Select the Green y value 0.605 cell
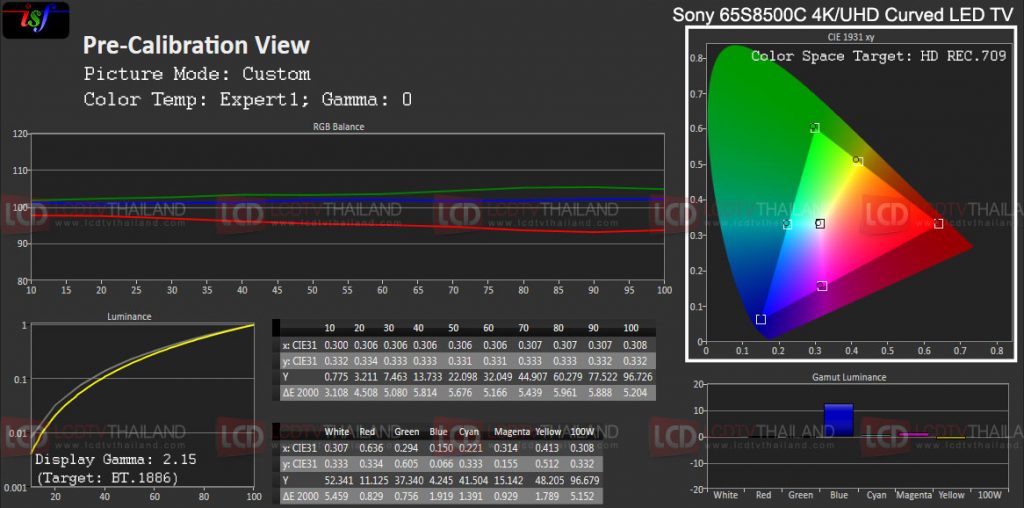 (x=407, y=464)
